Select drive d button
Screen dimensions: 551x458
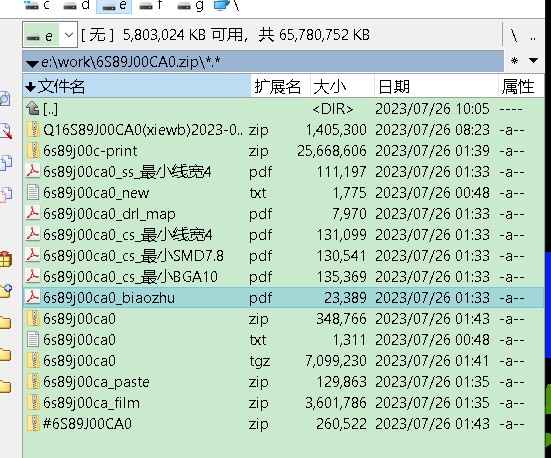(76, 6)
